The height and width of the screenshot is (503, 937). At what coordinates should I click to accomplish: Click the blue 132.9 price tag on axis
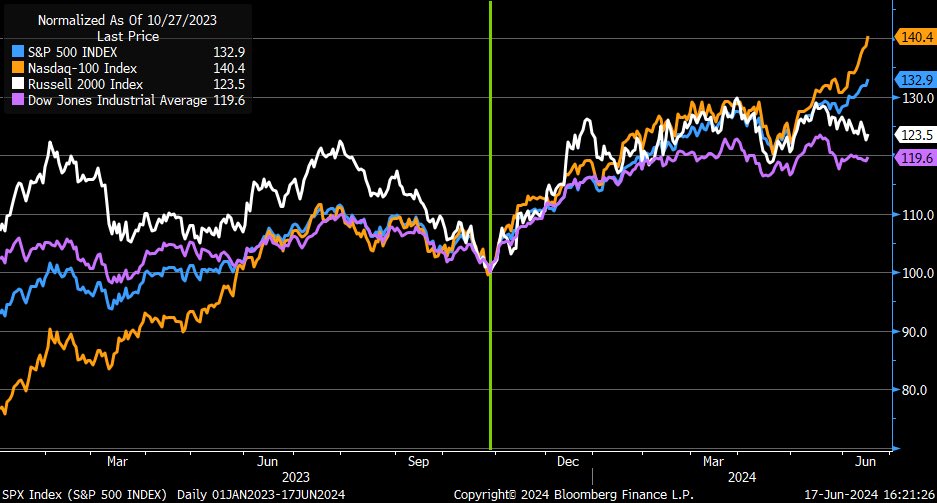[915, 79]
